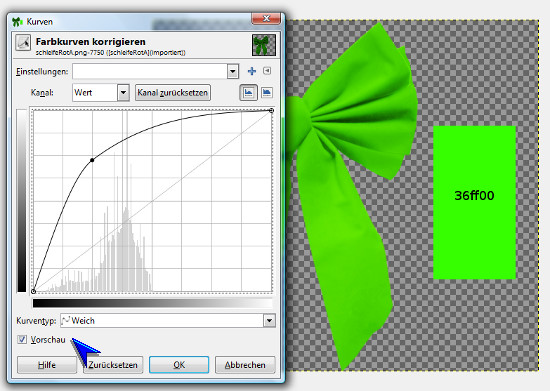Toggle the Vorschau preview checkbox
Screen dimensions: 550x391
pyautogui.click(x=22, y=339)
